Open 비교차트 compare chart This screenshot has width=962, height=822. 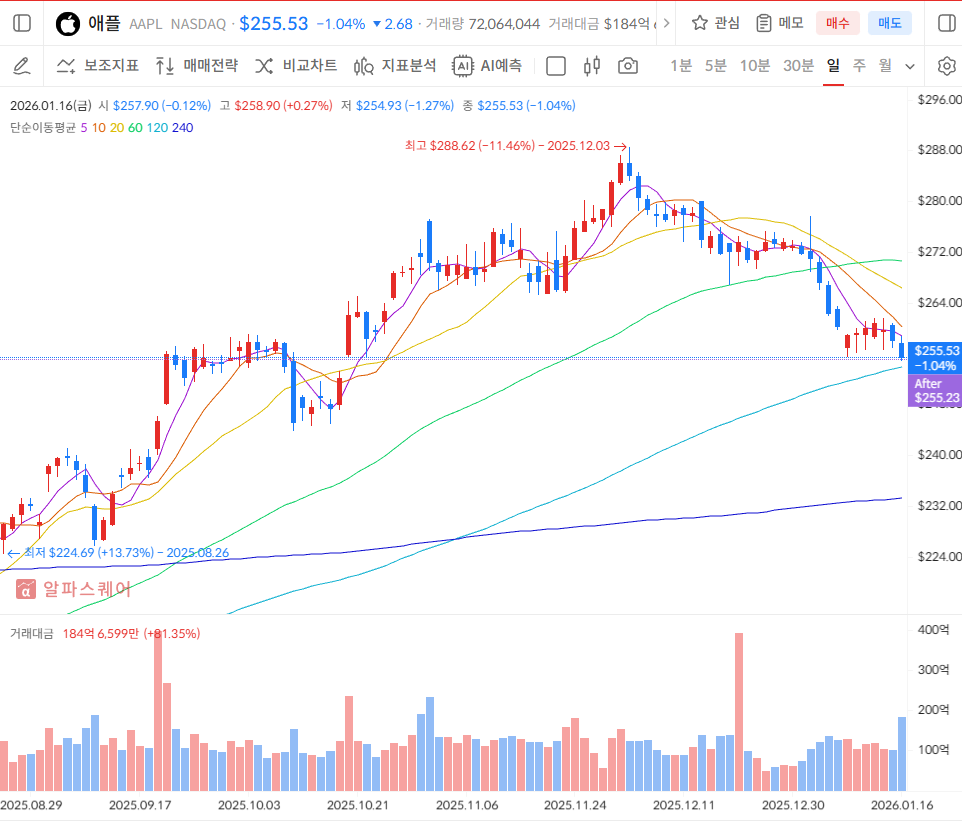295,66
